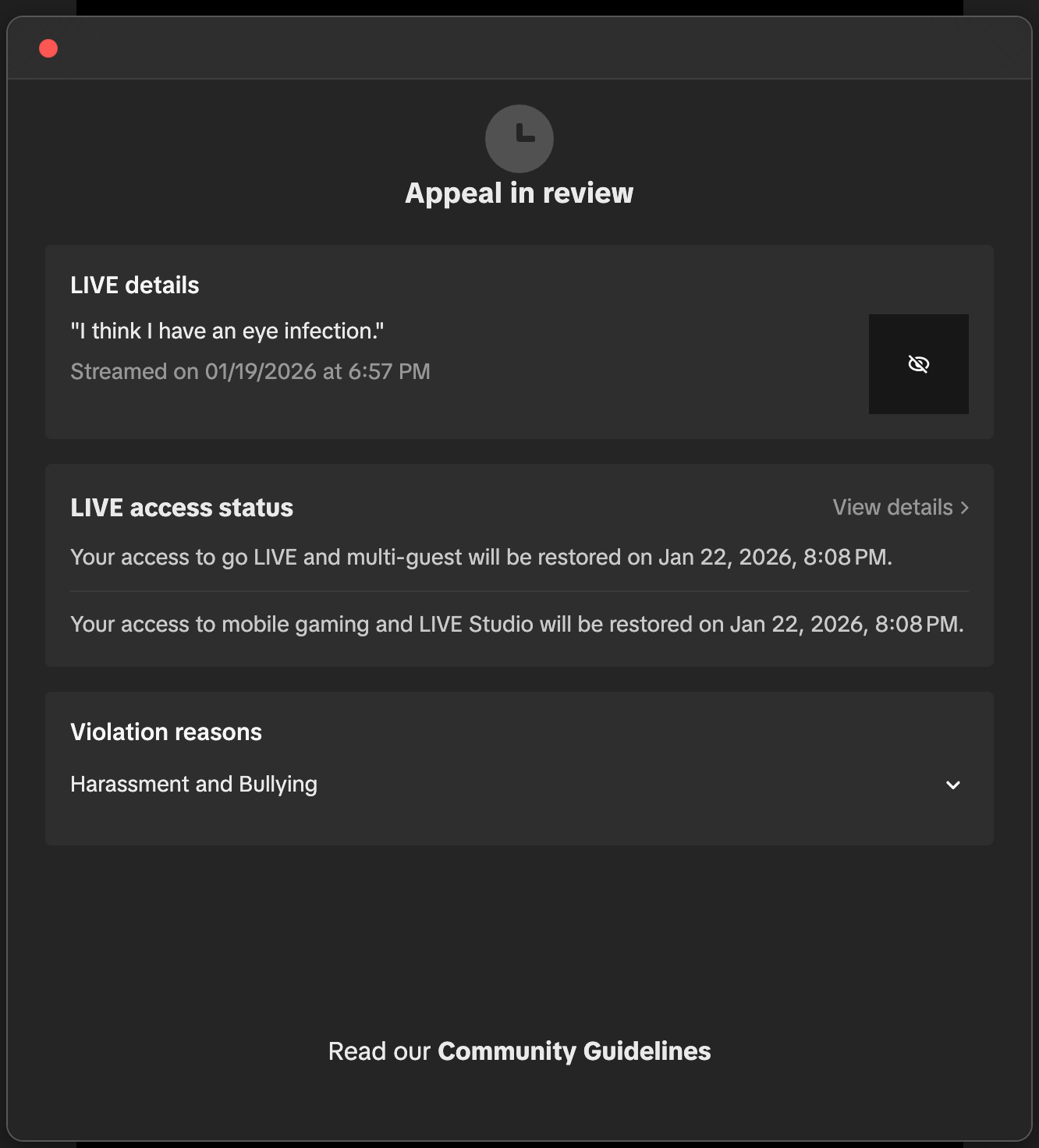Screen dimensions: 1039x1148
Task: Click the Harassment and Bullying label
Action: [193, 785]
